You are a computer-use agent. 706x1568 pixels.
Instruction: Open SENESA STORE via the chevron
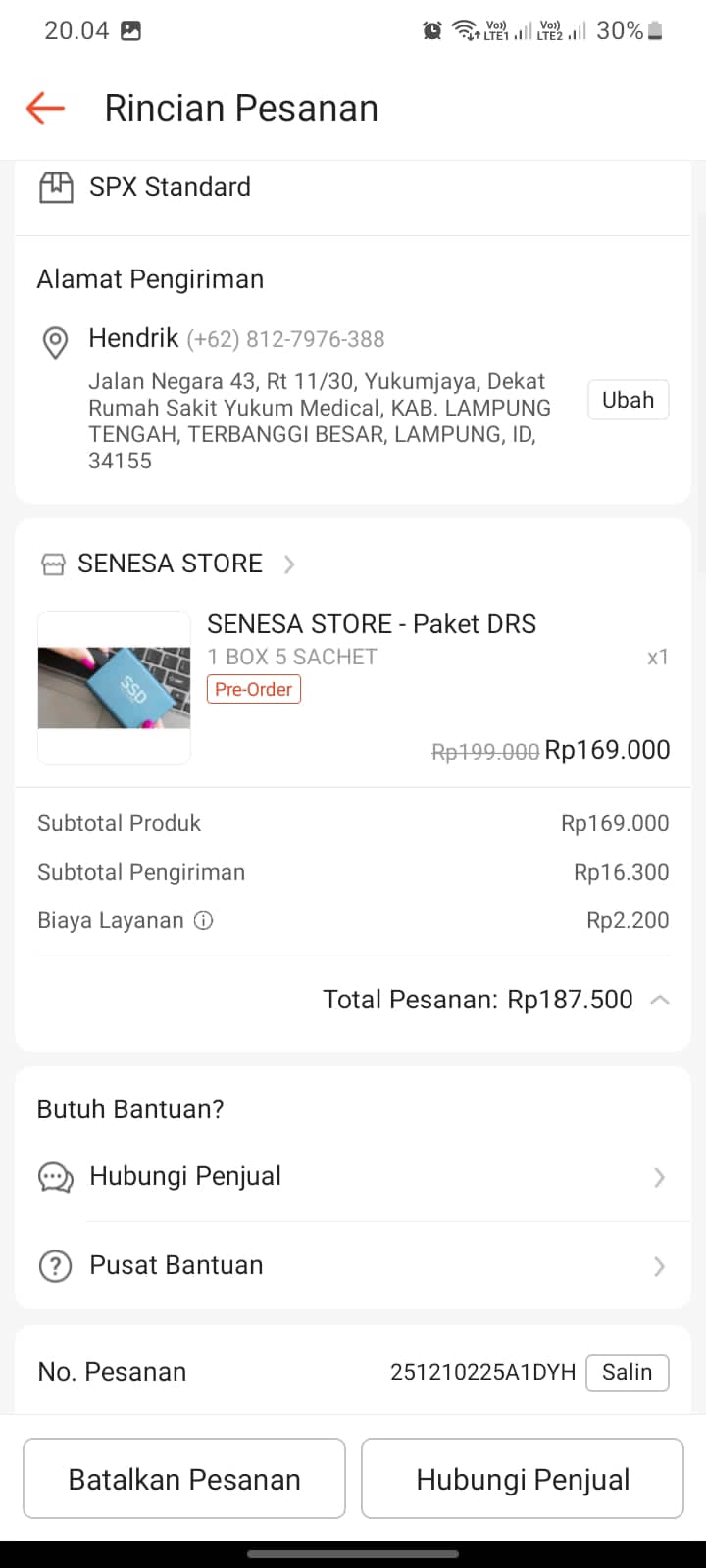point(289,564)
